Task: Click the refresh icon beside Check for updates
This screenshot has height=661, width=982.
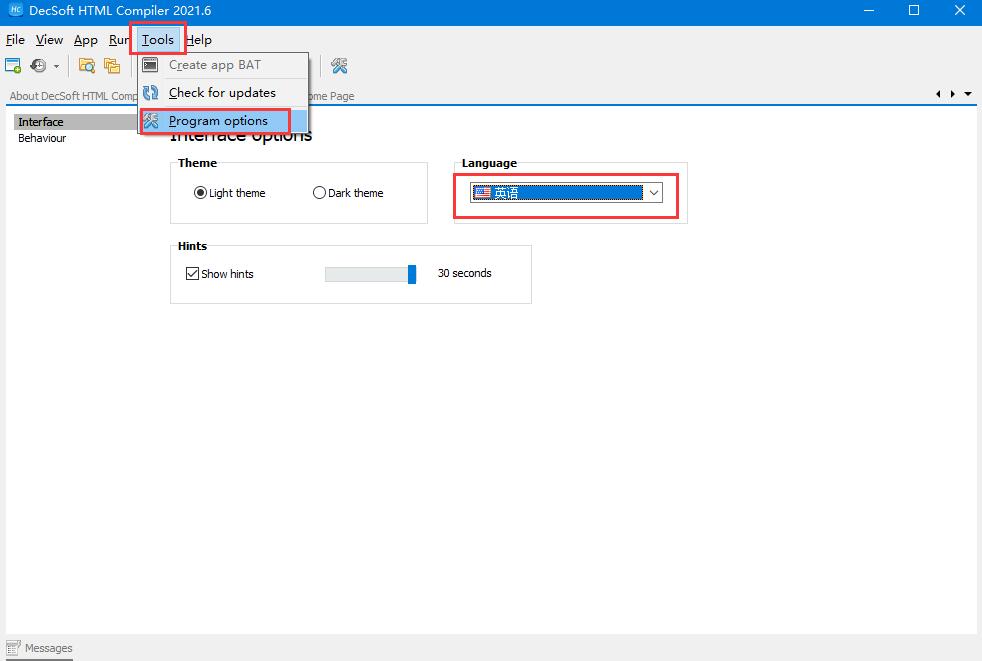Action: pos(150,93)
